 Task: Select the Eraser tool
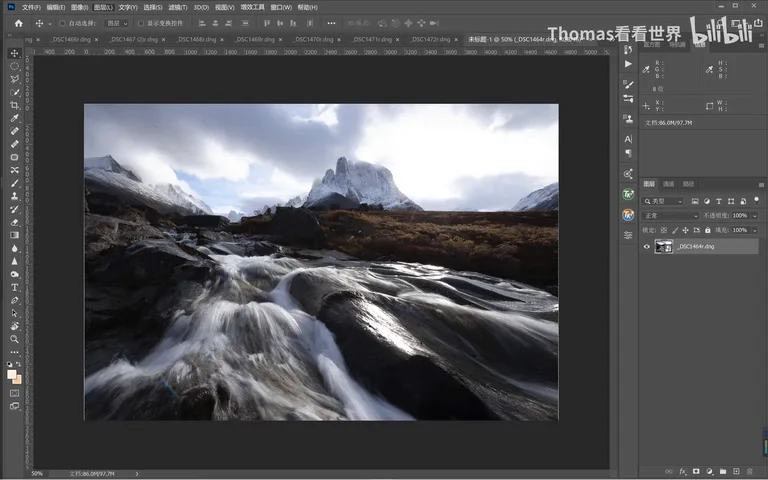(x=15, y=222)
